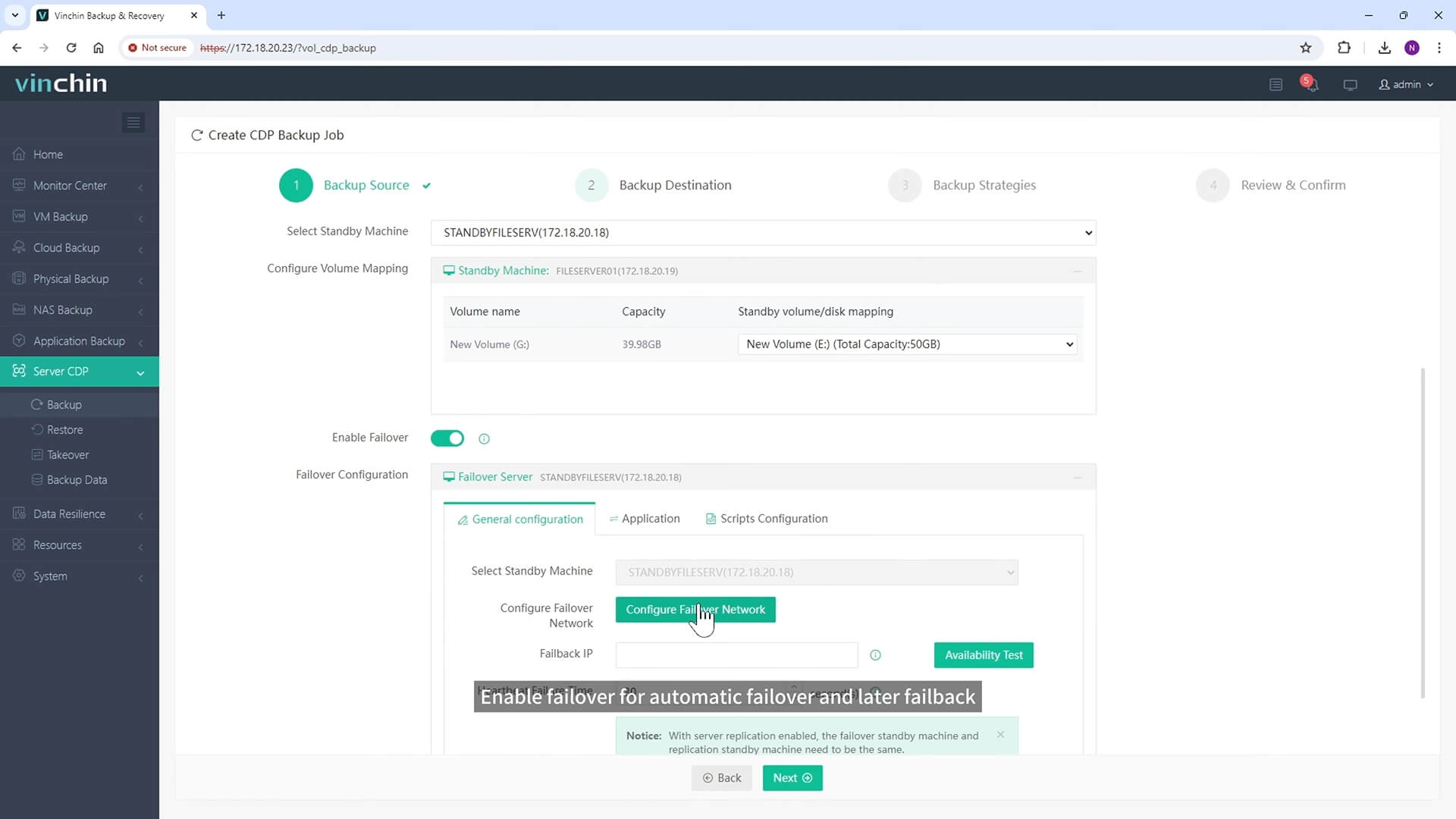The width and height of the screenshot is (1456, 819).
Task: Click Configure Failover Network button
Action: [695, 609]
